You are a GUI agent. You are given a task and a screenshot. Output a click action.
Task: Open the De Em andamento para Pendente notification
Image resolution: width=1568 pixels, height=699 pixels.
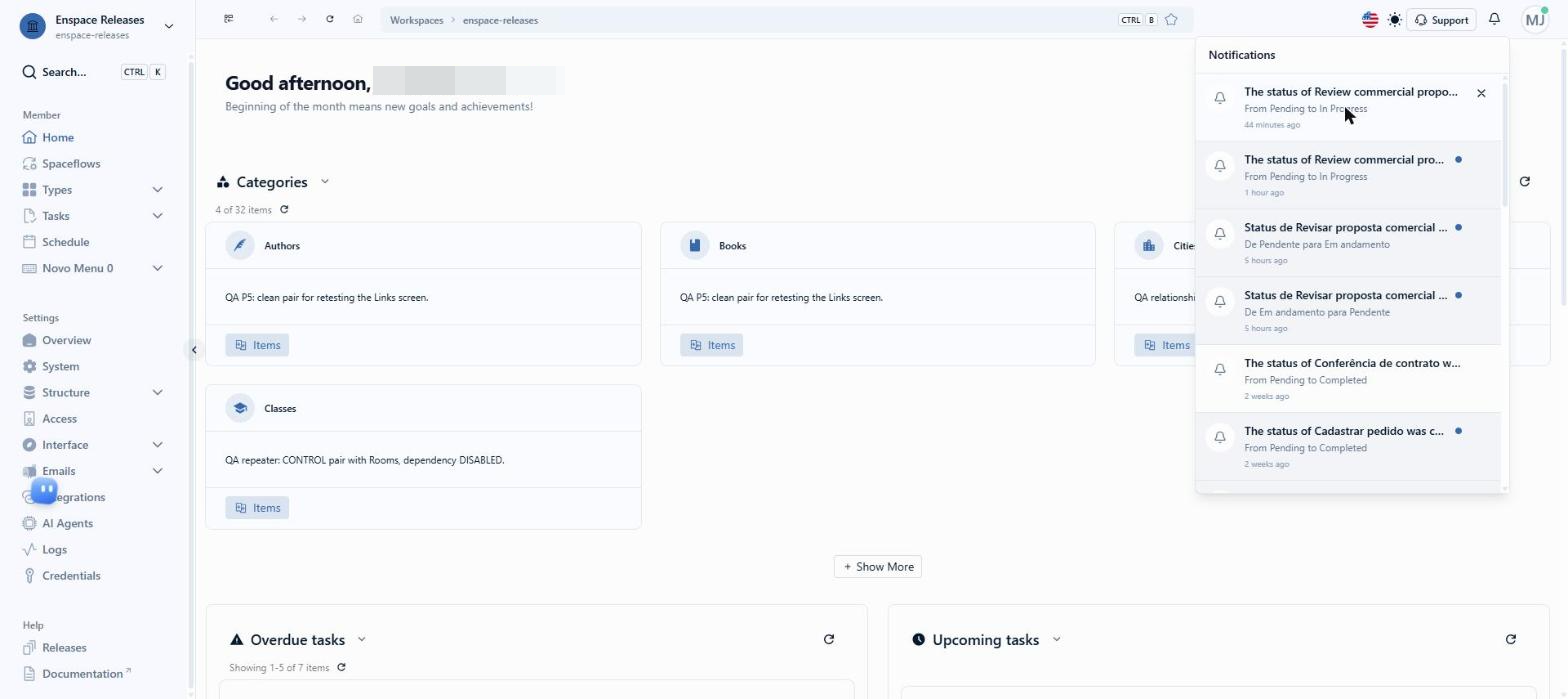(x=1348, y=312)
